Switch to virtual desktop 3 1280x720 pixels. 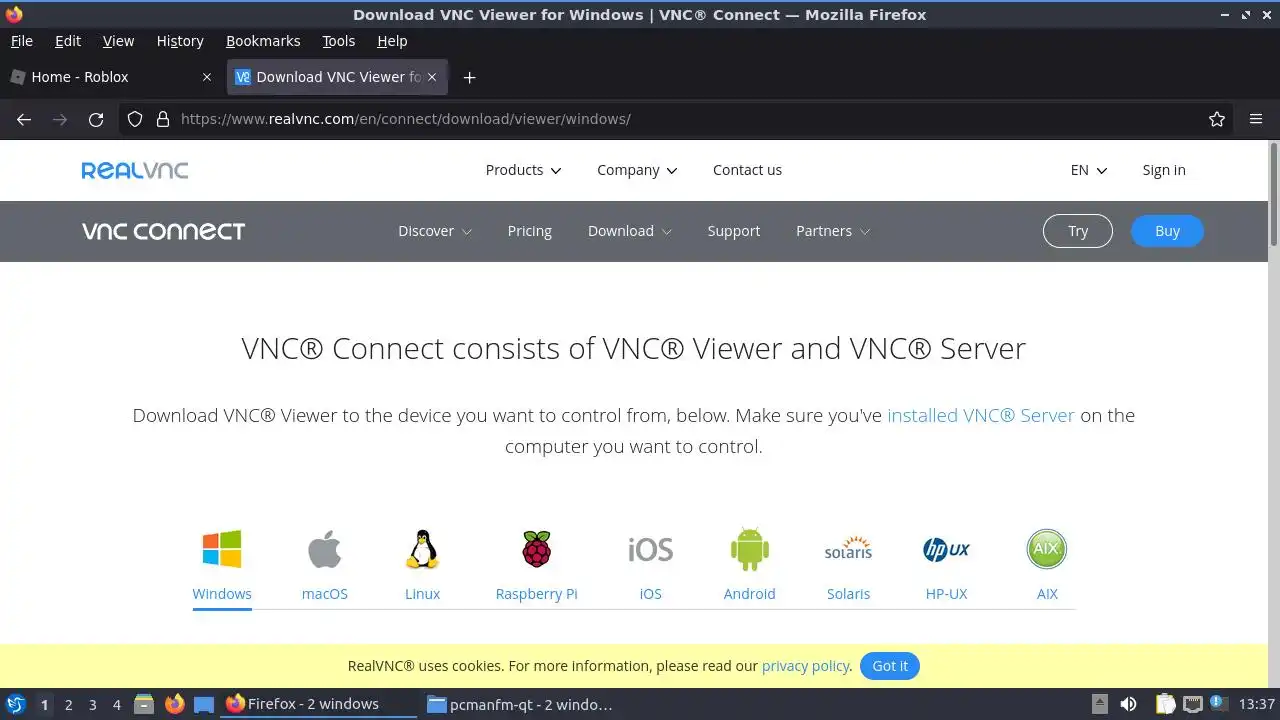pos(92,704)
